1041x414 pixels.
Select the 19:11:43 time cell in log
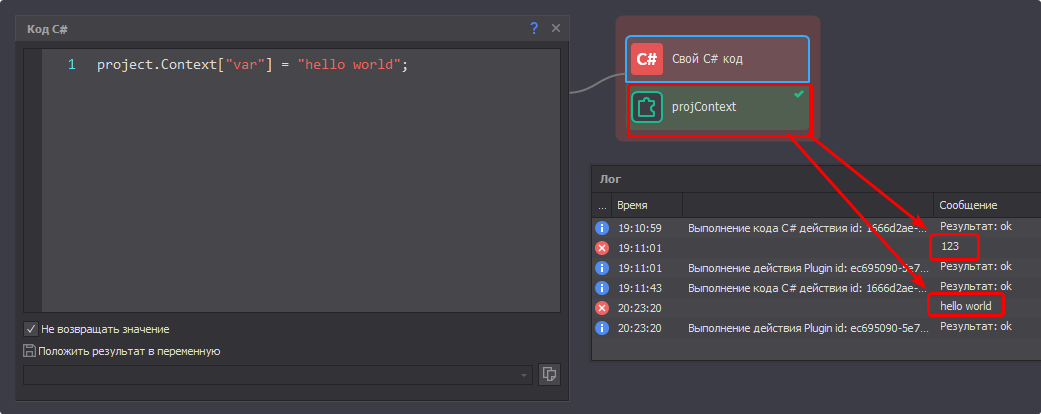639,288
